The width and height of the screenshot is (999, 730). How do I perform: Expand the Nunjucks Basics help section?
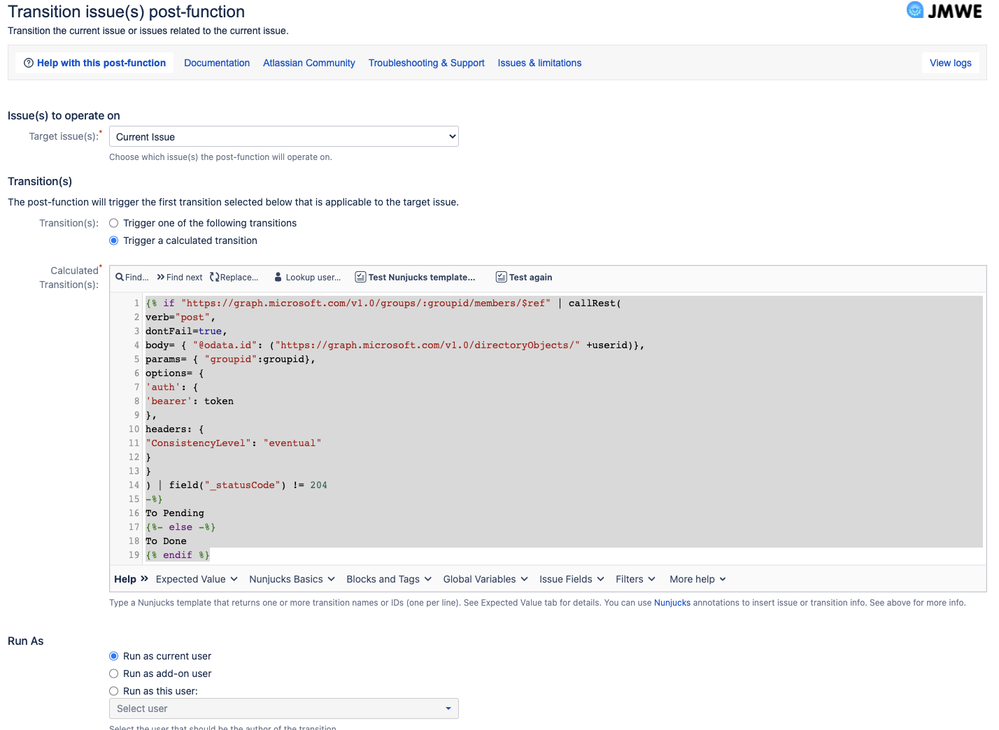pyautogui.click(x=292, y=579)
